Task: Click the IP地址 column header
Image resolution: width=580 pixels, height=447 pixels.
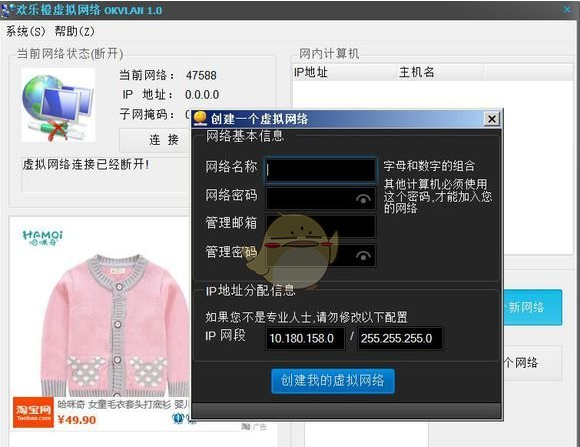Action: [x=345, y=72]
